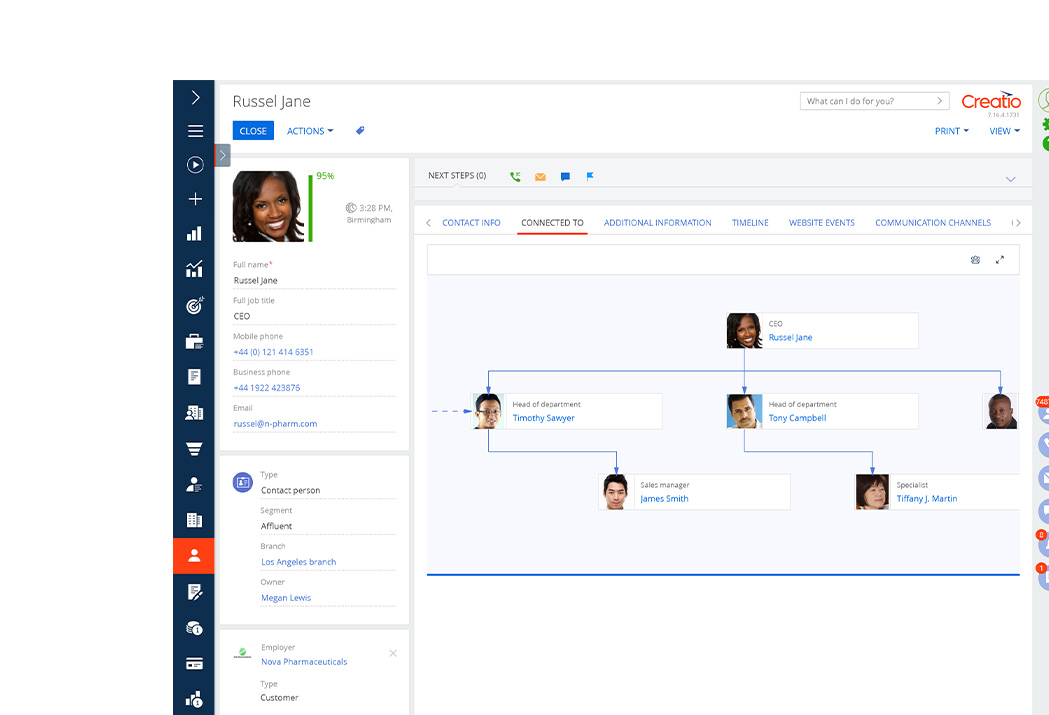Click the phone call icon in Next Steps
Image resolution: width=1049 pixels, height=715 pixels.
[x=515, y=177]
